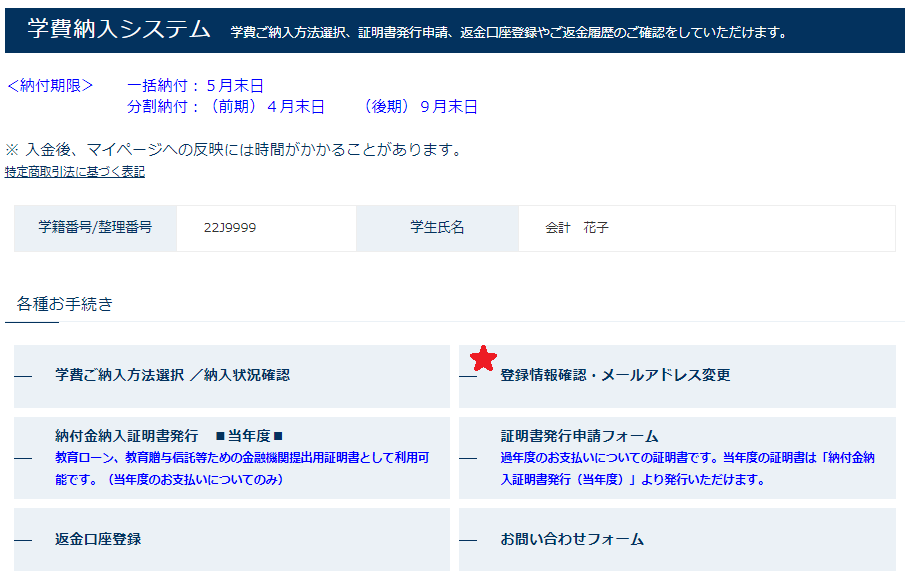The image size is (910, 588).
Task: Click the dash icon beside お問い合わせフォーム
Action: tap(468, 538)
